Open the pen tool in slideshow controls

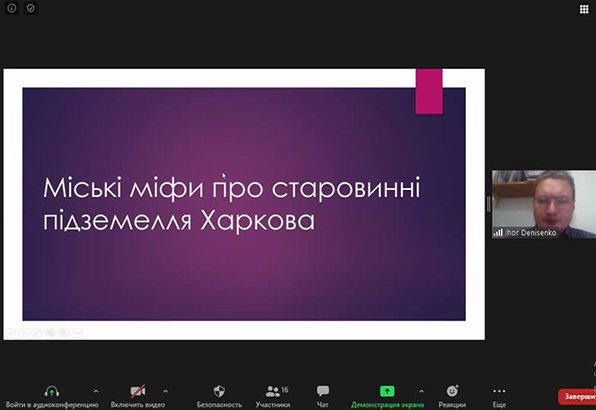coord(37,333)
